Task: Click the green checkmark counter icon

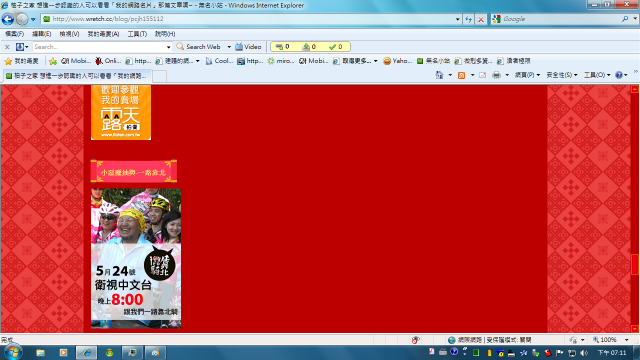Action: (332, 47)
